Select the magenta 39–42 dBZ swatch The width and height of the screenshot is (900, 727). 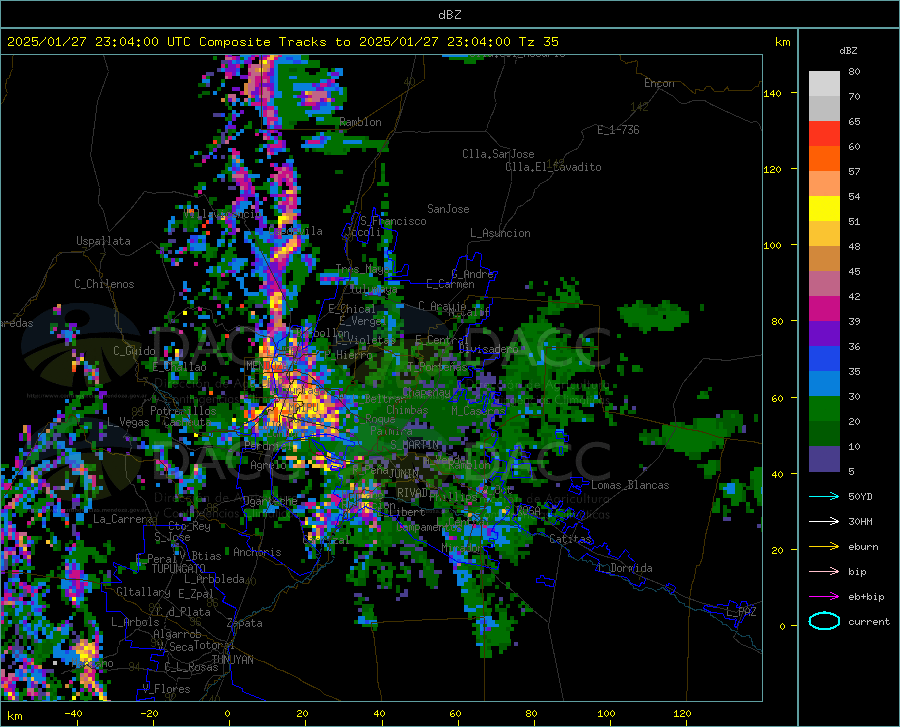pos(824,309)
